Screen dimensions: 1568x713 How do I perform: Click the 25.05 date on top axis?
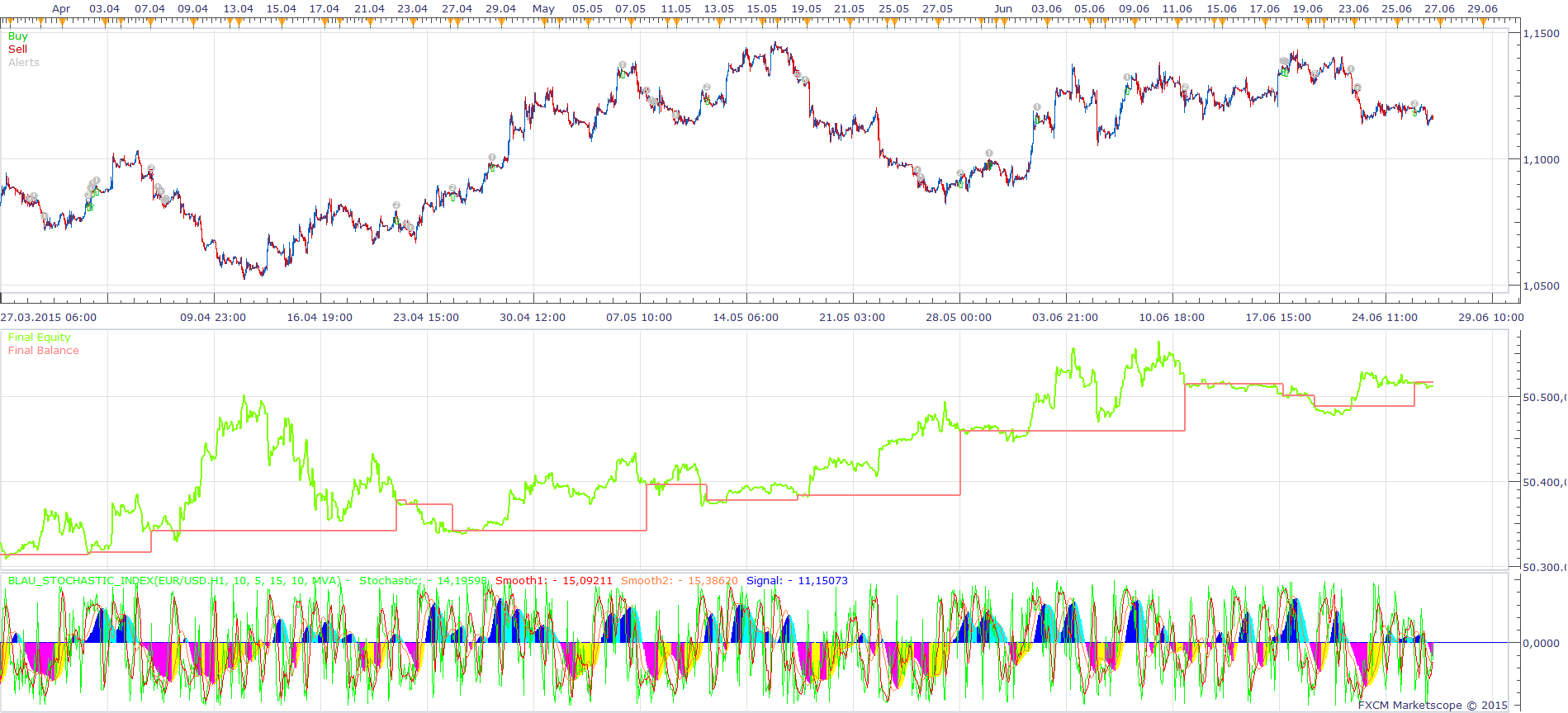click(x=893, y=9)
